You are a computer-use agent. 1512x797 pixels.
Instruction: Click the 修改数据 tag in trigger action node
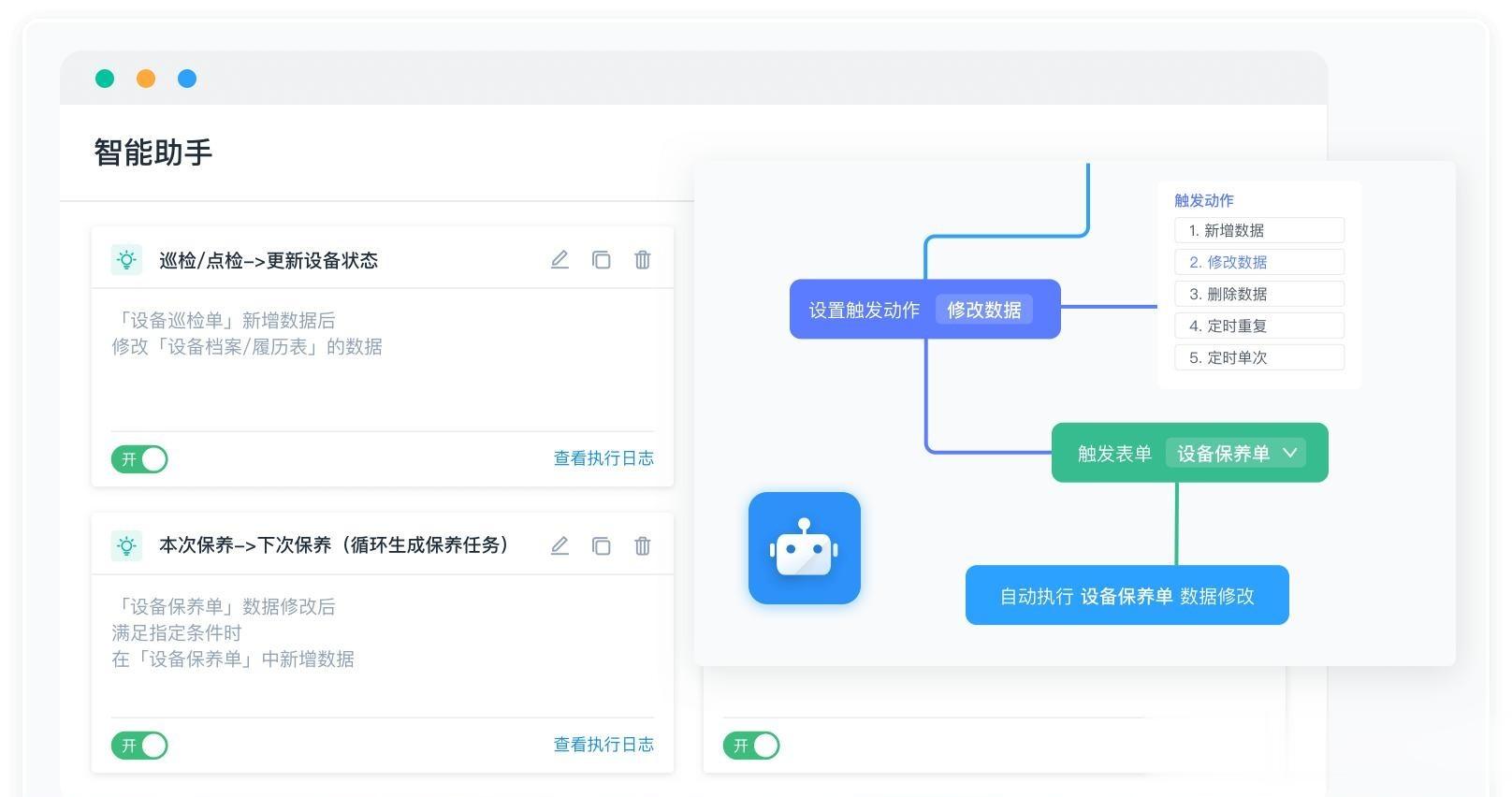(x=984, y=310)
